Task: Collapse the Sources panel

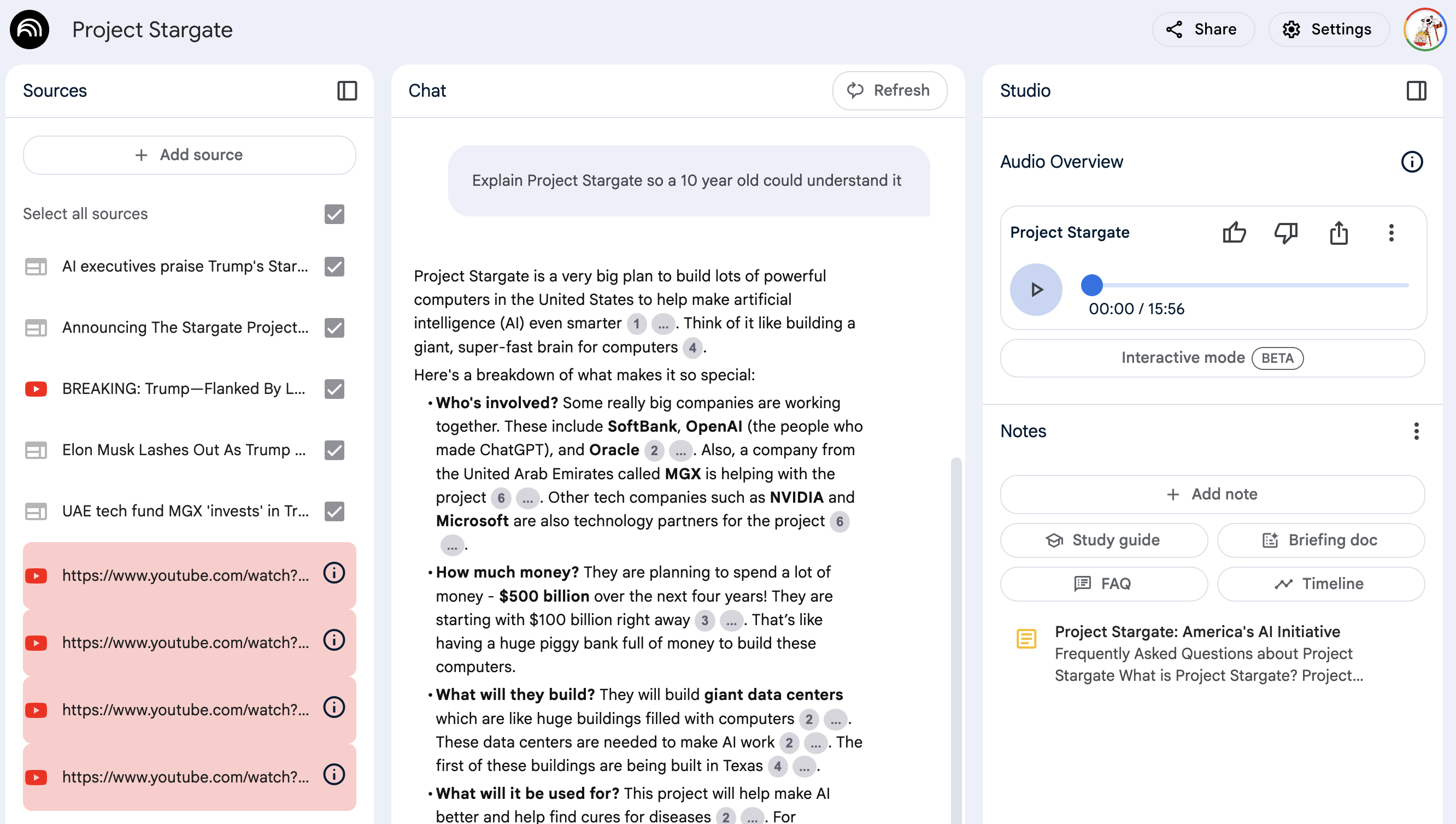Action: tap(347, 91)
